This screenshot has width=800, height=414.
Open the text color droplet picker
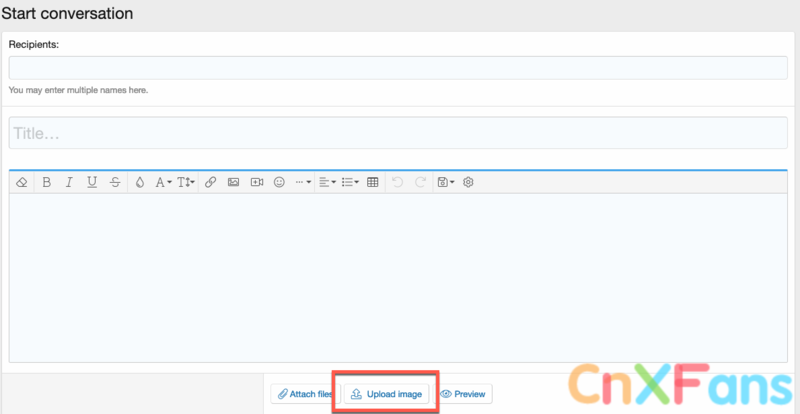pyautogui.click(x=140, y=182)
